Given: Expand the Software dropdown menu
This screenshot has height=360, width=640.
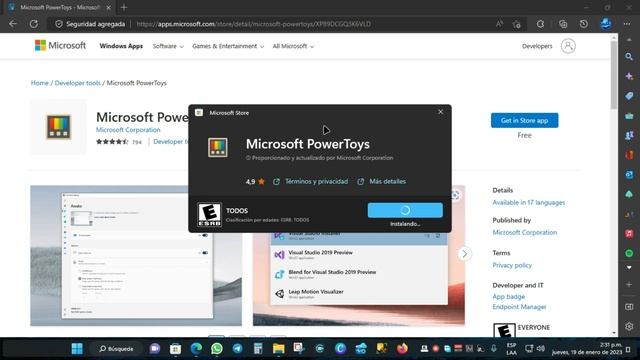Looking at the screenshot, I should [x=168, y=46].
